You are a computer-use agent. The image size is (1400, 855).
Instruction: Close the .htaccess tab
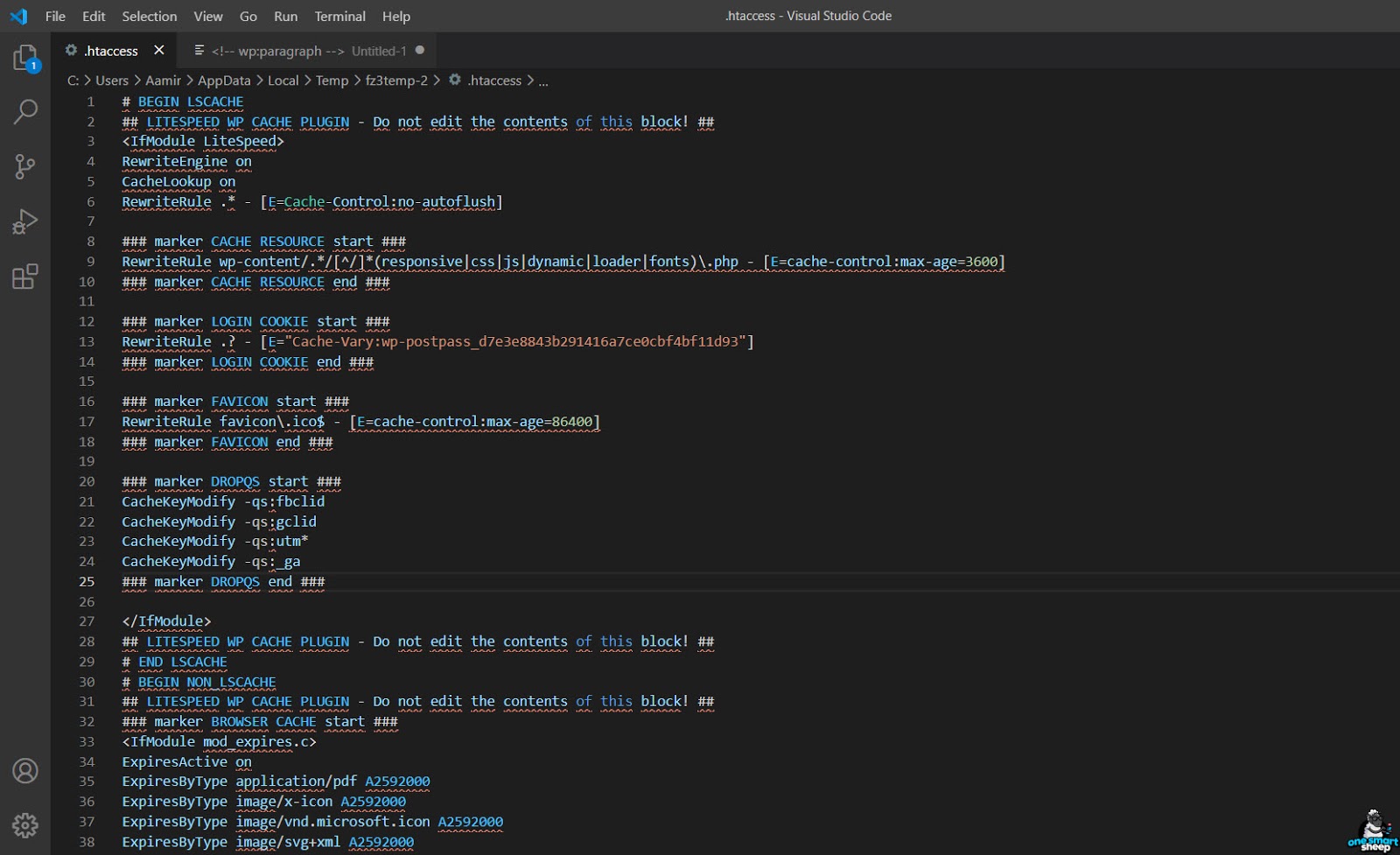[x=158, y=50]
